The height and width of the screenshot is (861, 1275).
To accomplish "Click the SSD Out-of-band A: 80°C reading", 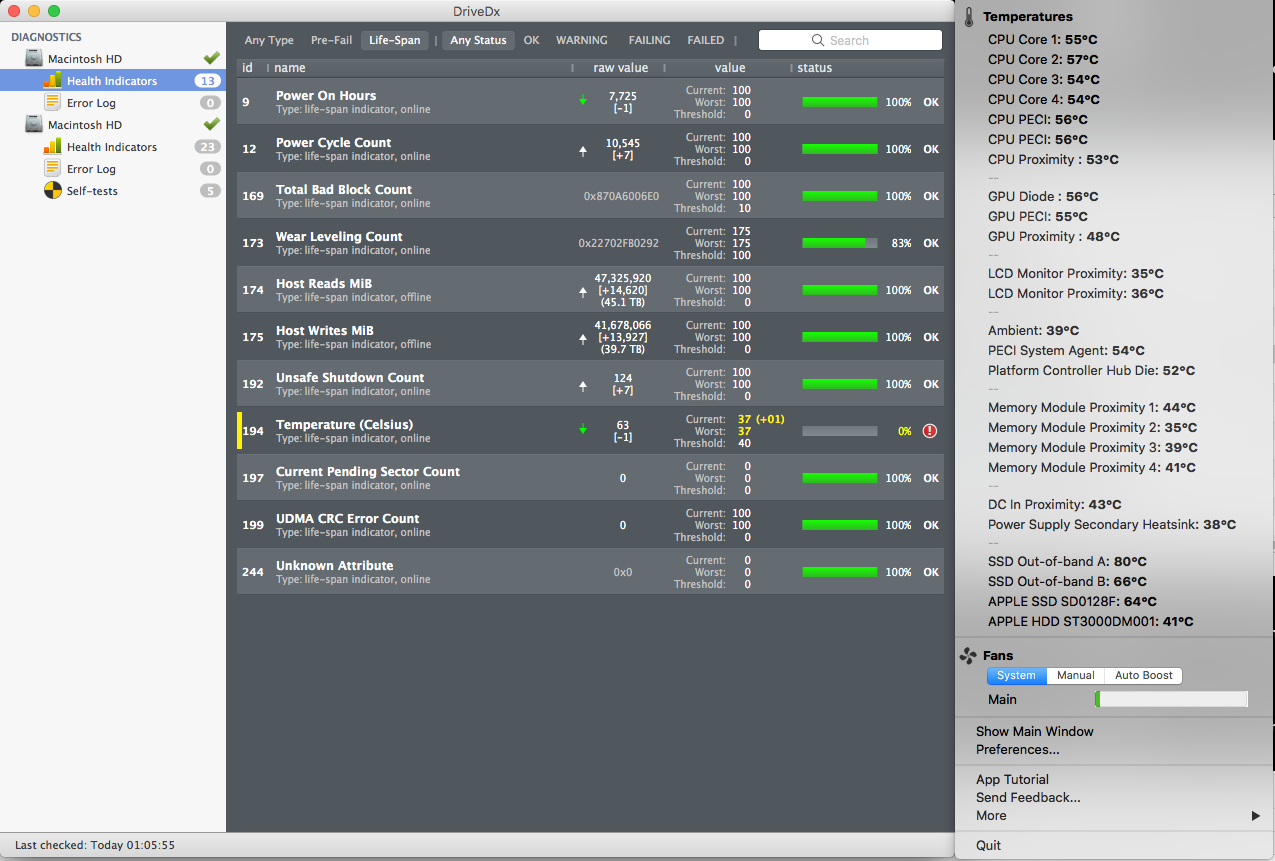I will pos(1067,562).
